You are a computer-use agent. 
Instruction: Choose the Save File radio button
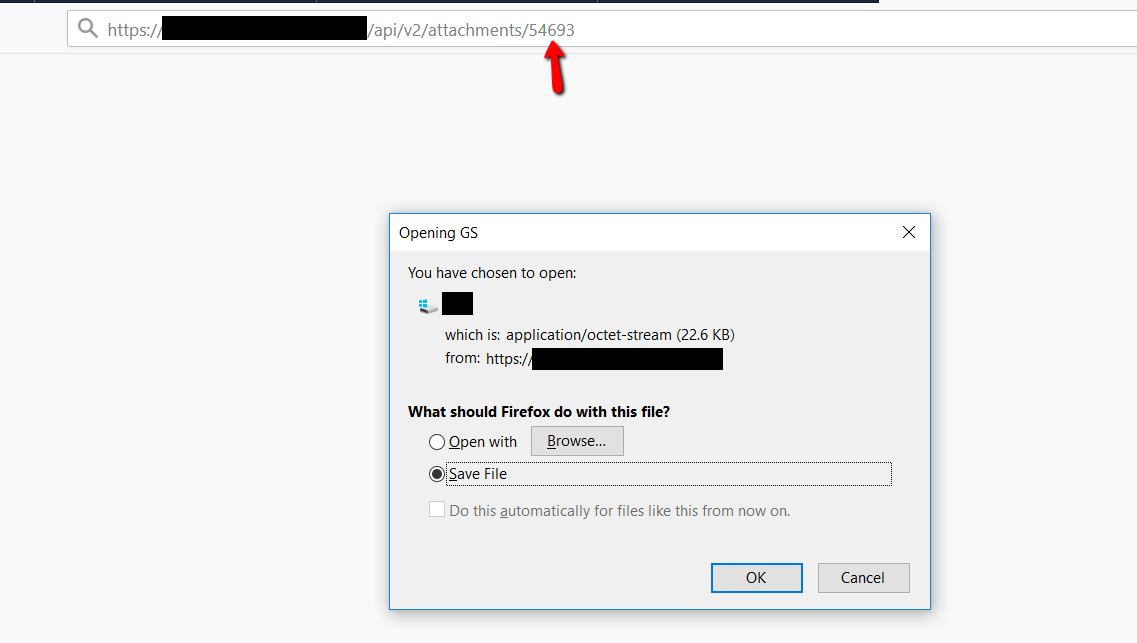pos(437,474)
